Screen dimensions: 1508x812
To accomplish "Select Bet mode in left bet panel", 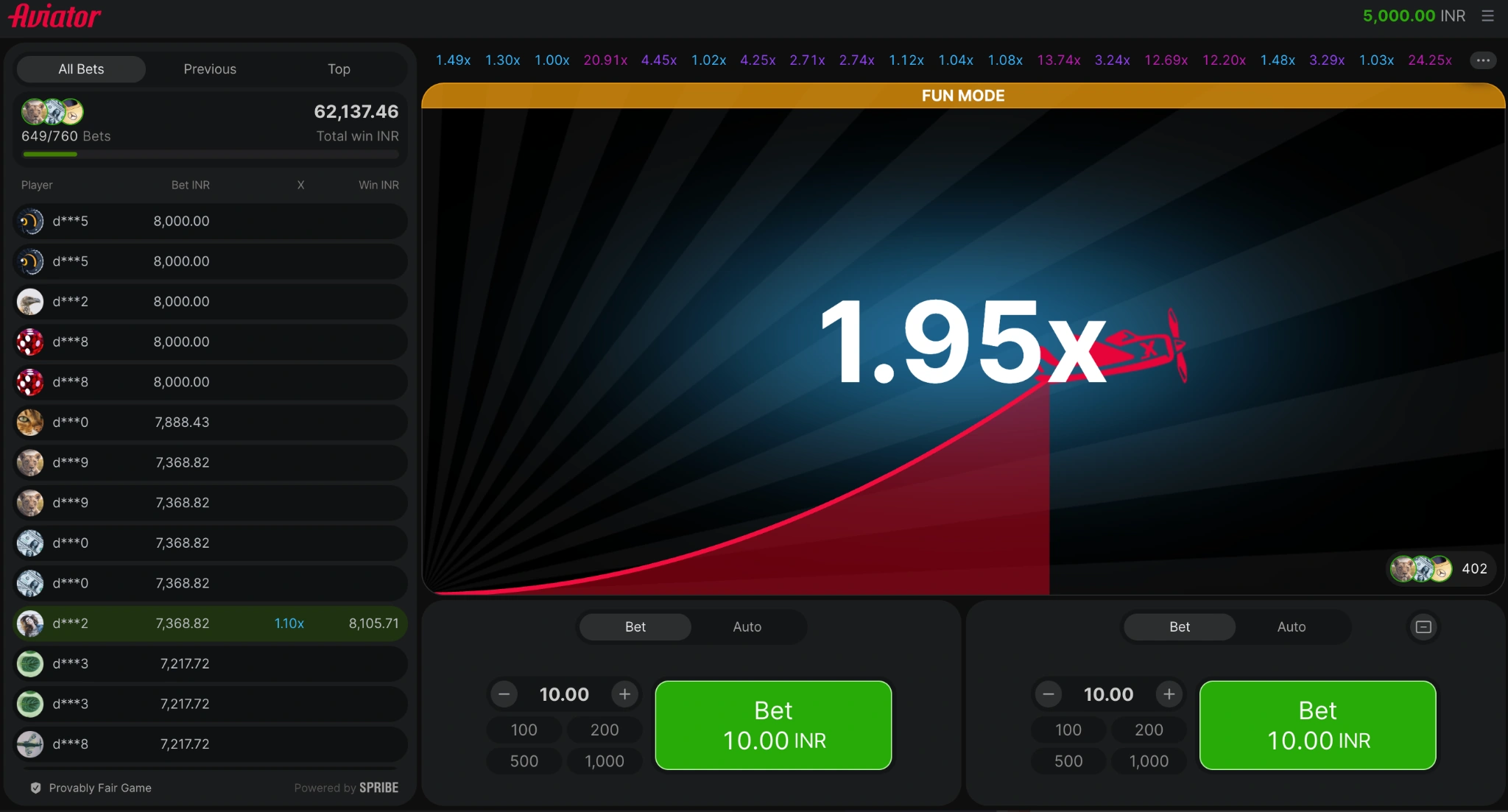I will [635, 626].
